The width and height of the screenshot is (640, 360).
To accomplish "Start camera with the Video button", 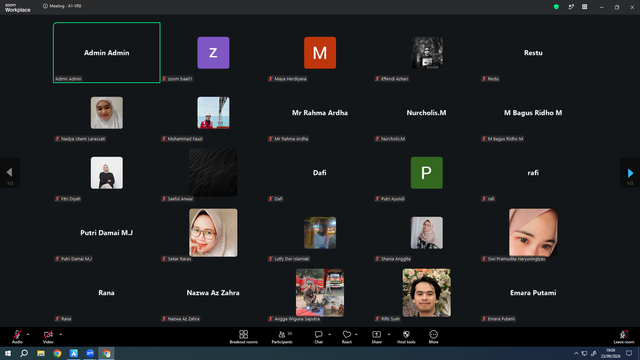I will coord(48,337).
